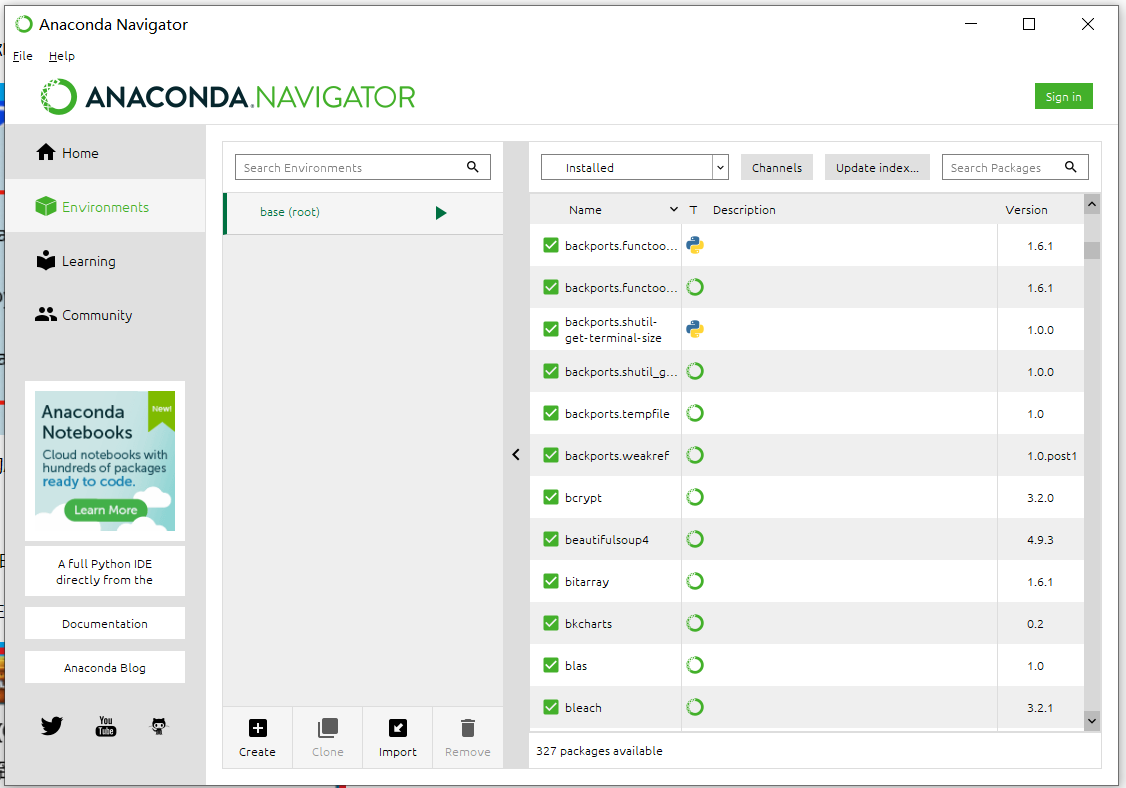The image size is (1126, 788).
Task: Open the GitHub link icon
Action: 159,726
